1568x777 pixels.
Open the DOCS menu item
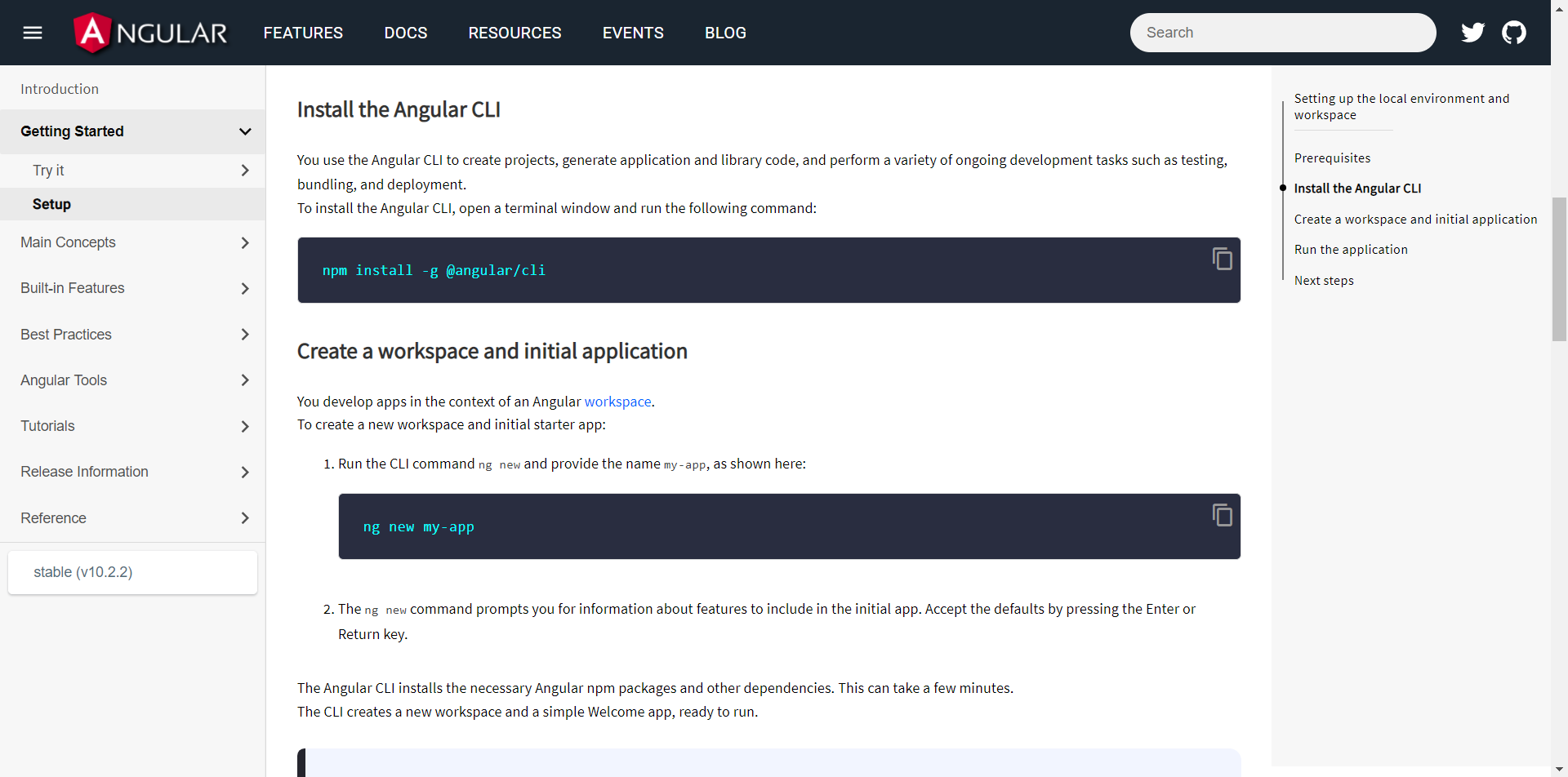pyautogui.click(x=406, y=33)
